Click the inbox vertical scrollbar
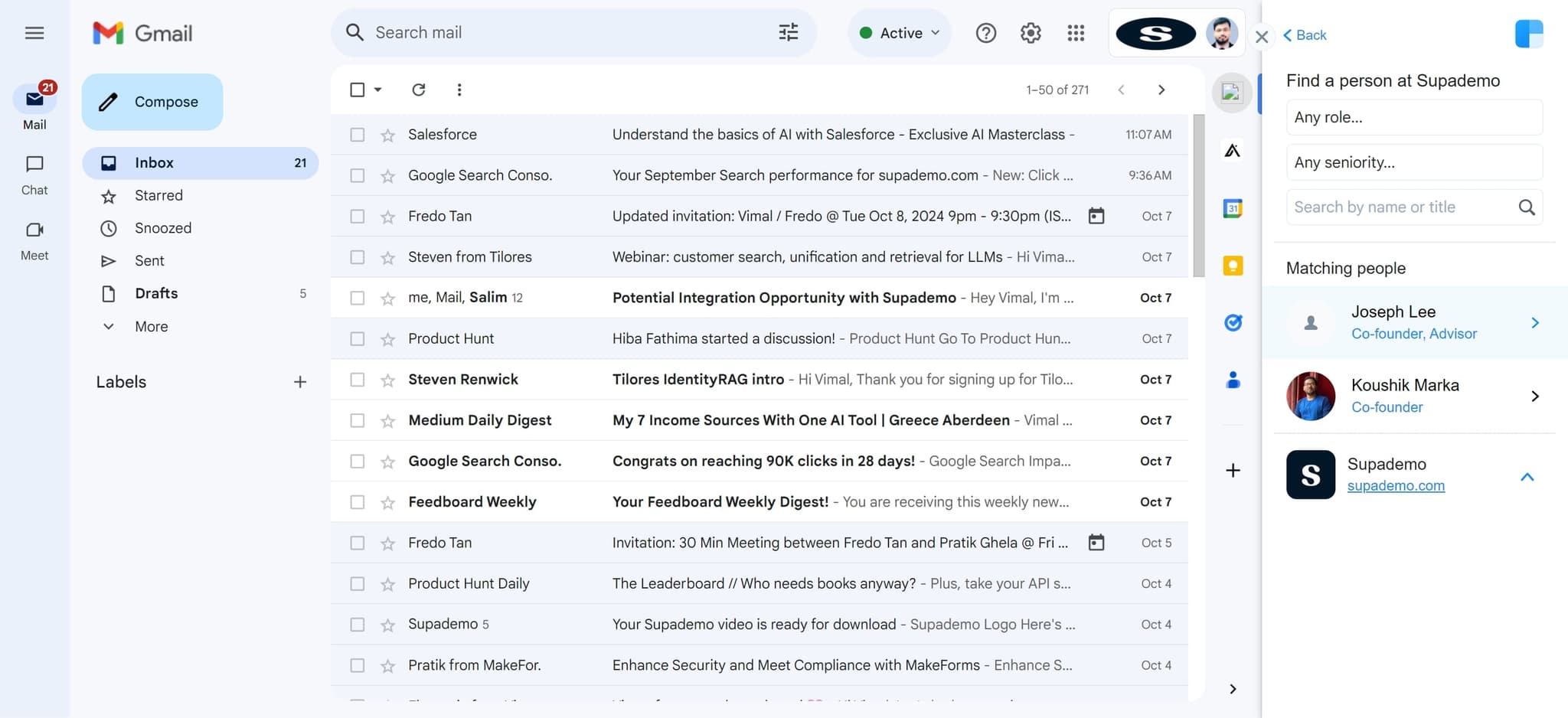Image resolution: width=1568 pixels, height=718 pixels. 1198,195
